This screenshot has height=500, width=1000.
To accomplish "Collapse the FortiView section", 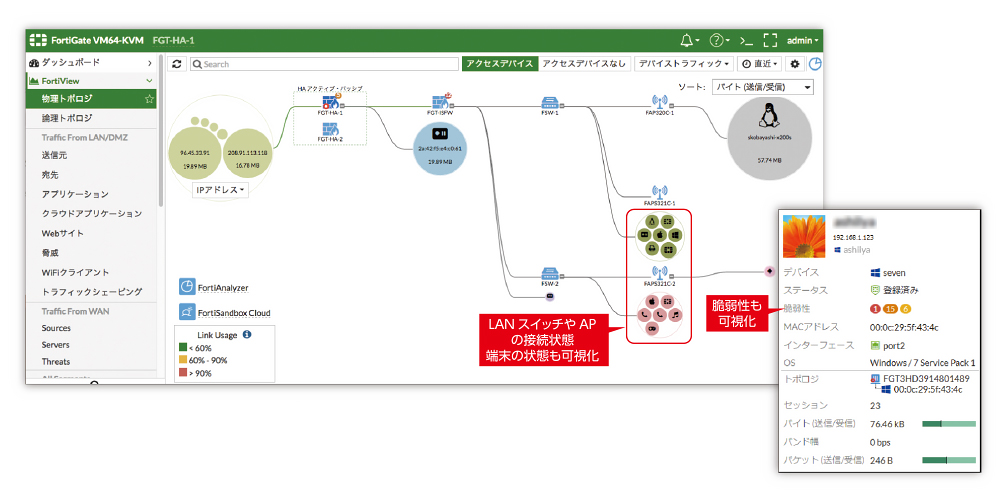I will (x=150, y=81).
